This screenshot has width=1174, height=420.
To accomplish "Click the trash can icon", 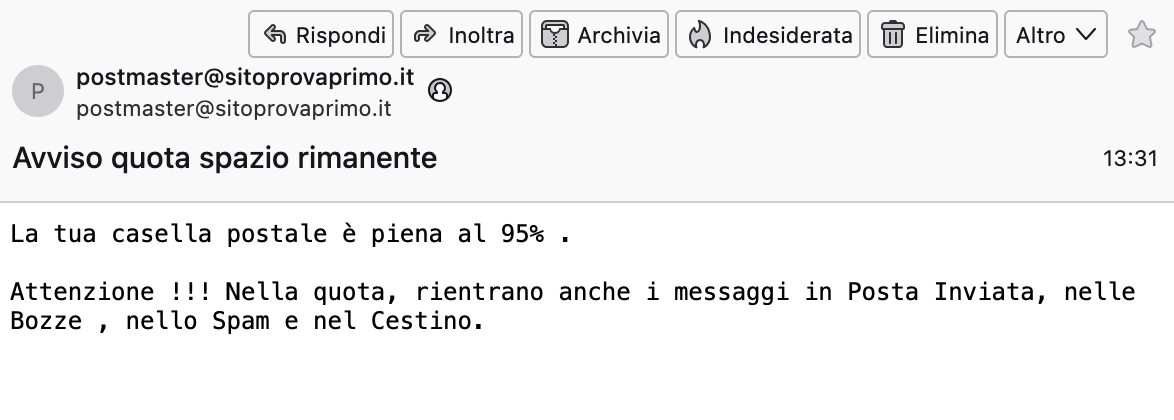I will (892, 36).
